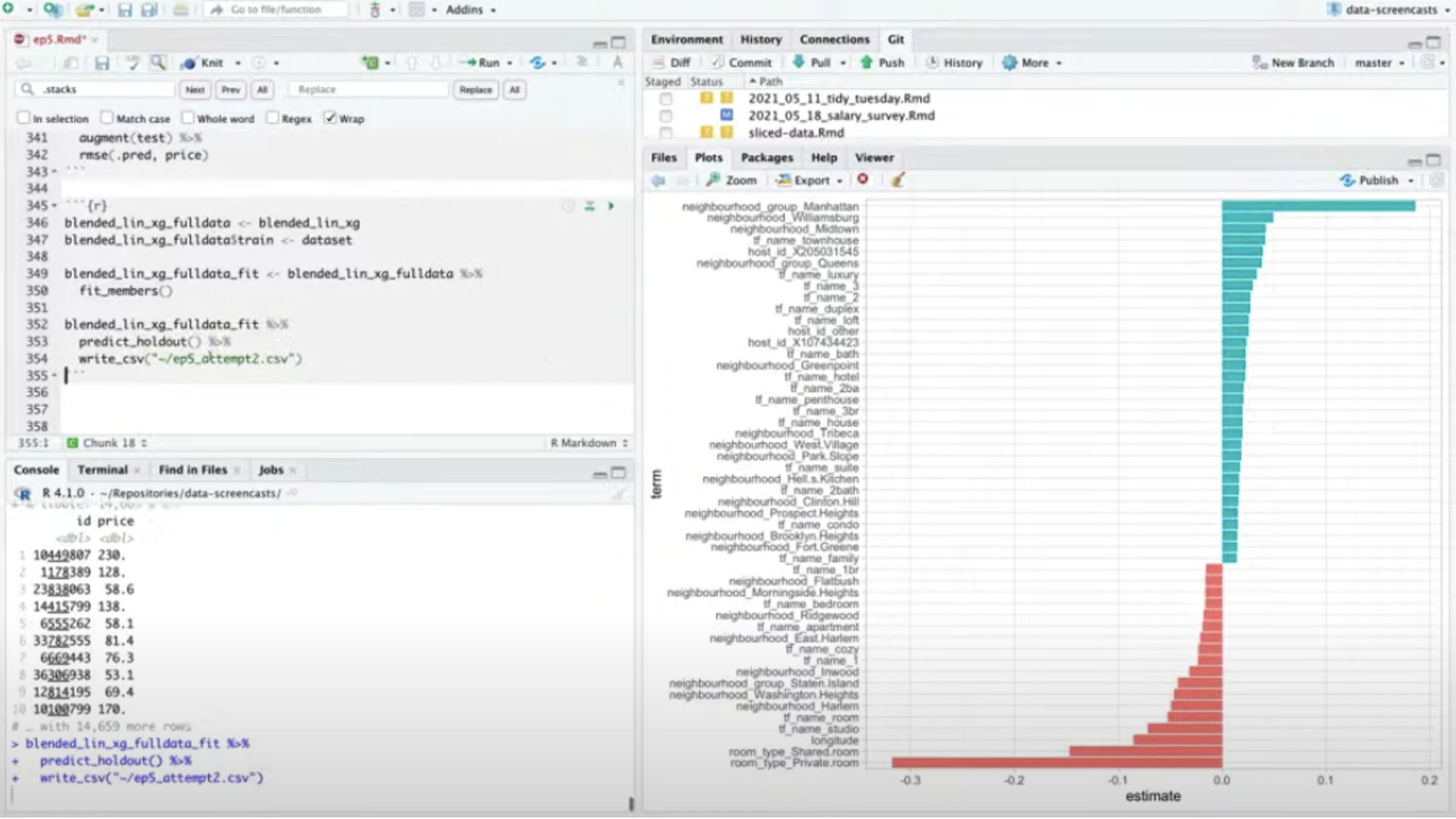
Task: Click the Next search result button
Action: pyautogui.click(x=195, y=90)
